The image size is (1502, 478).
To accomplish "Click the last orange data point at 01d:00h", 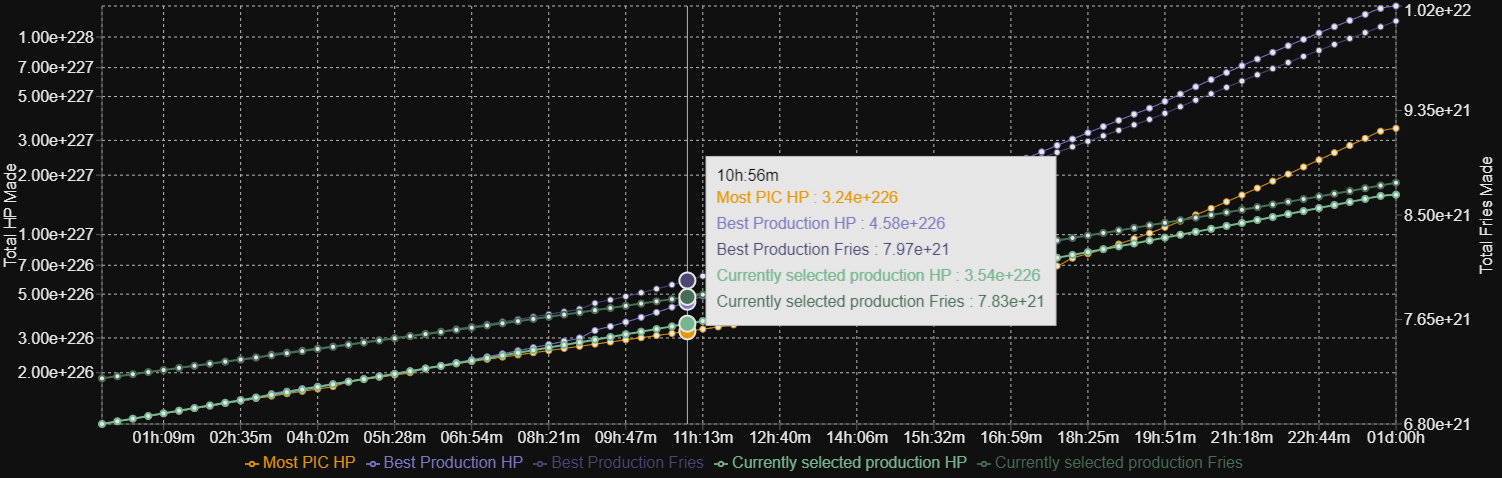I will [x=1396, y=128].
